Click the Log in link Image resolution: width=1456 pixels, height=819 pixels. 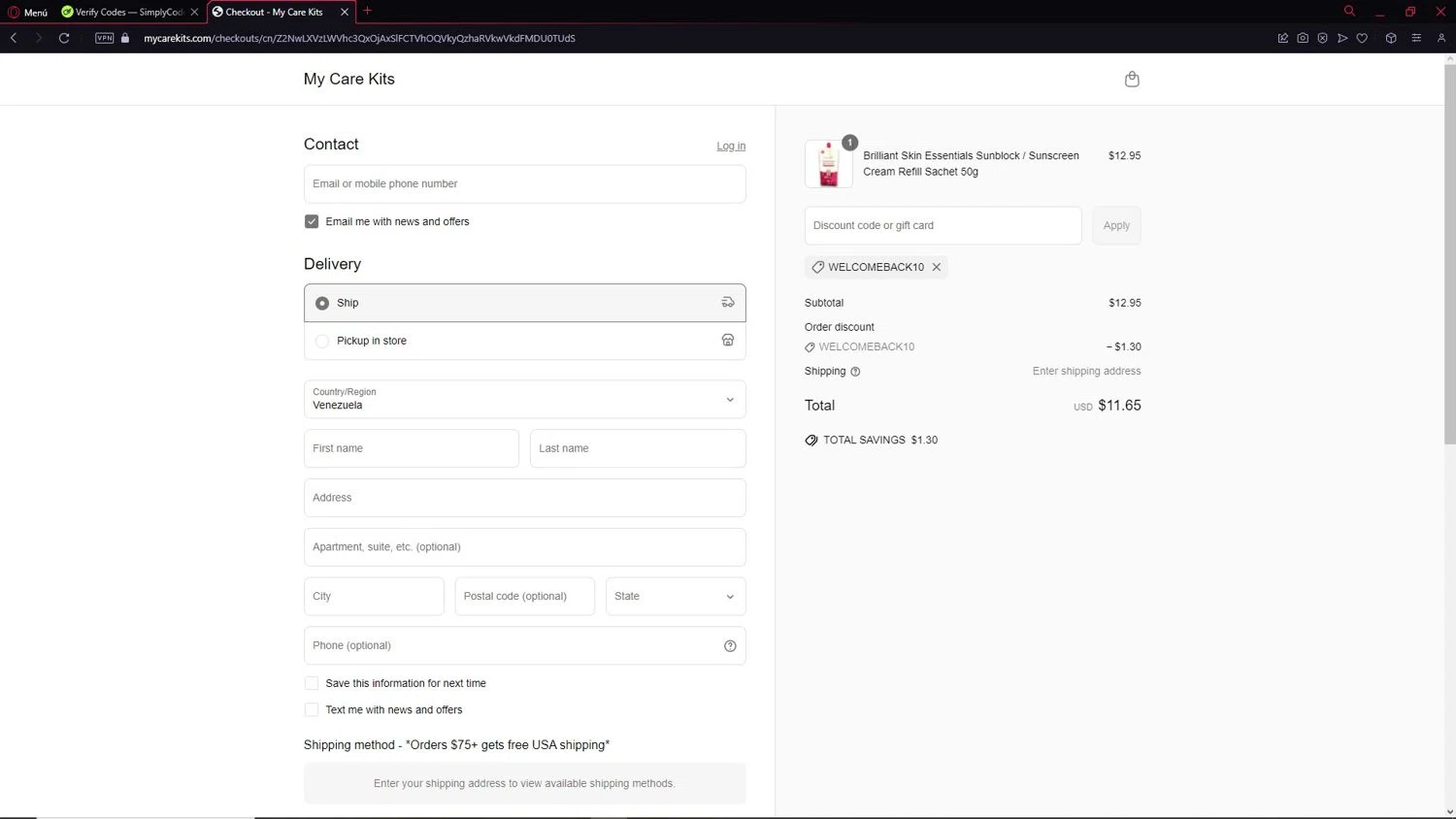(731, 146)
